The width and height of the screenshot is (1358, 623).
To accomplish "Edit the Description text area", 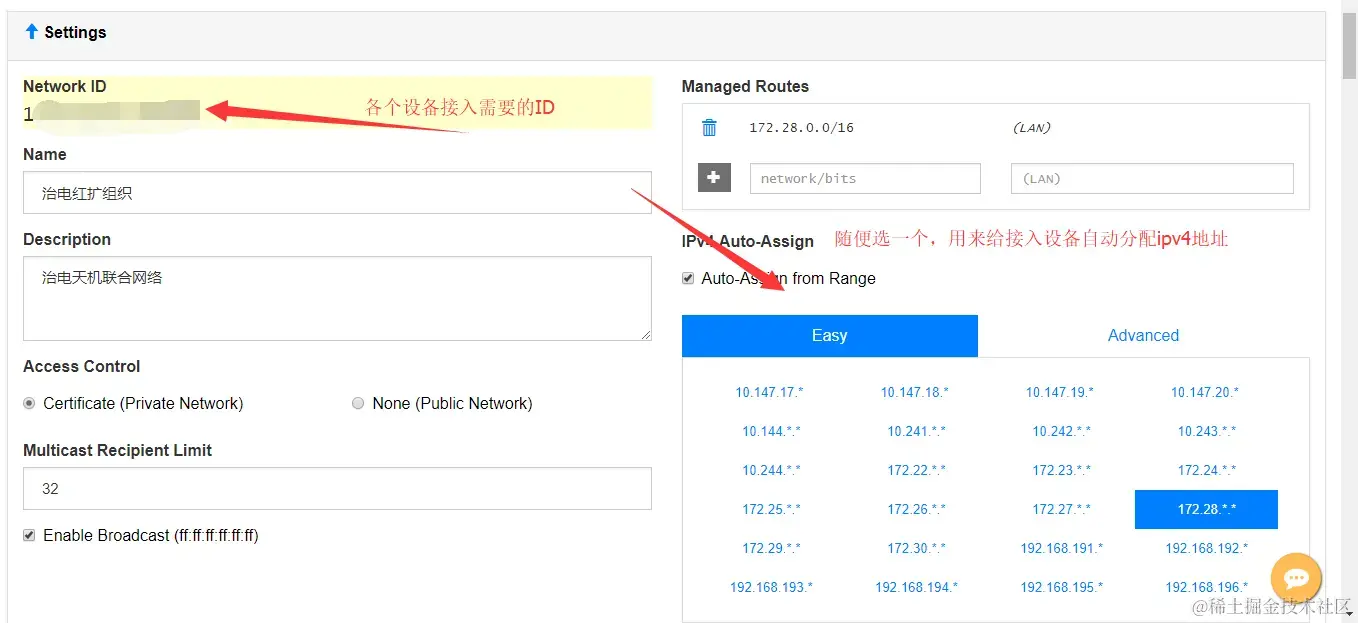I will coord(337,298).
